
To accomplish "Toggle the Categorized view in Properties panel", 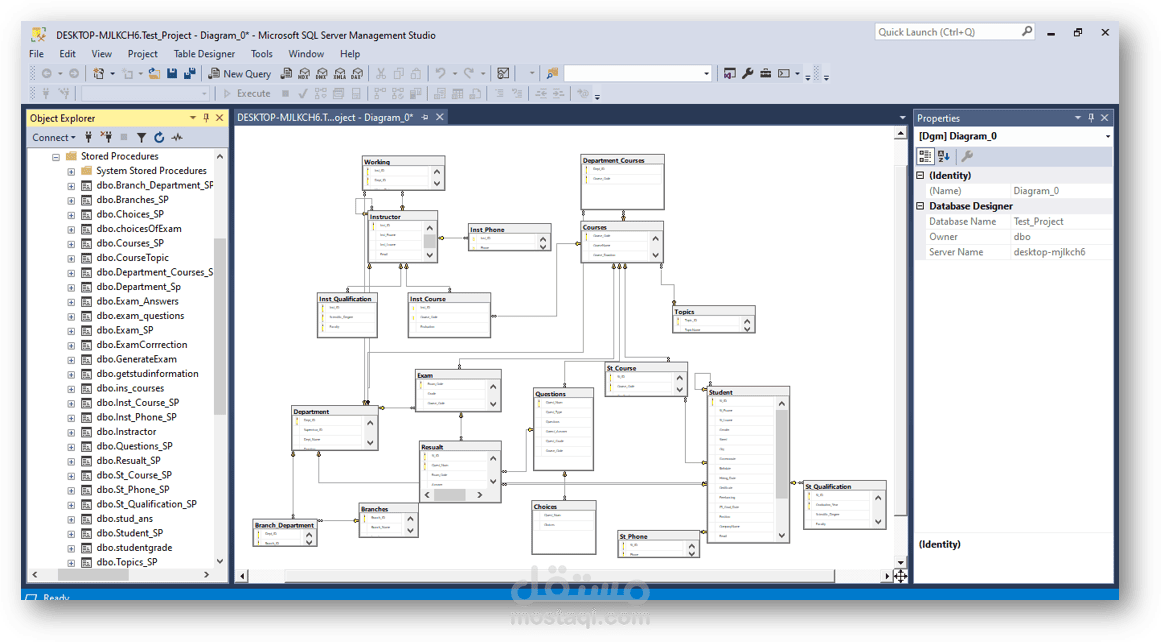I will pos(925,156).
